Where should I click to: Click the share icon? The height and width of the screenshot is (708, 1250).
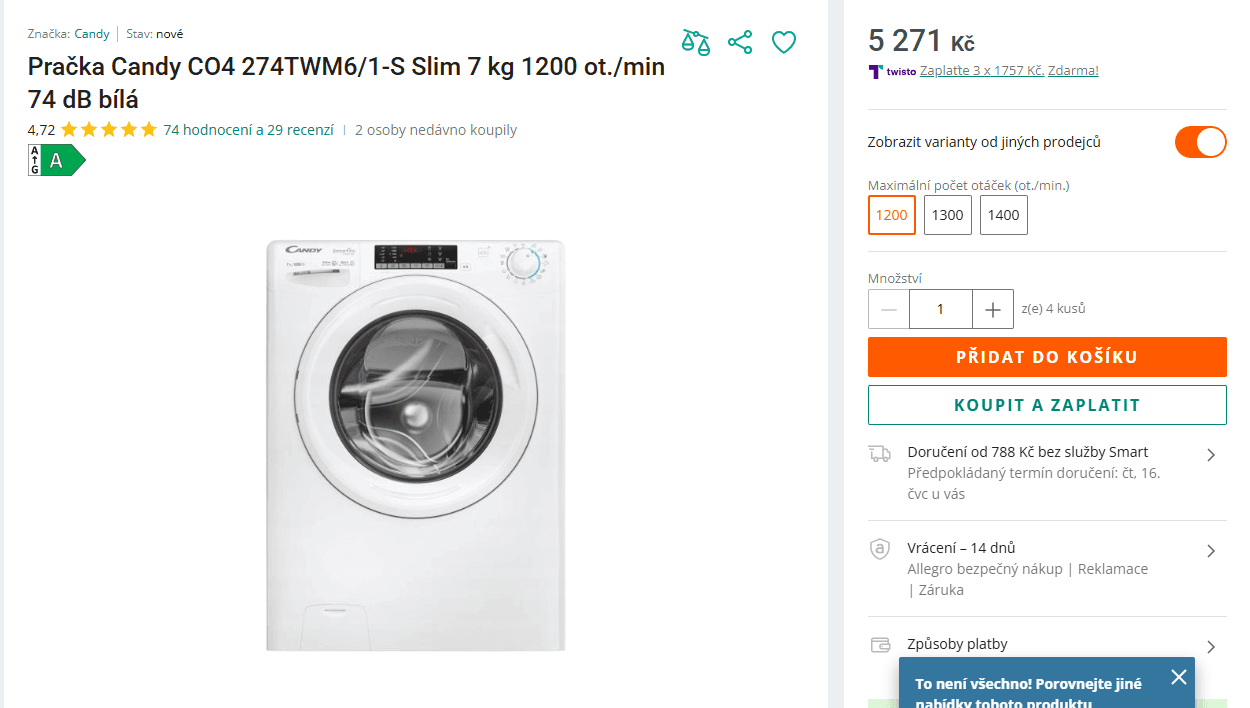(x=740, y=42)
